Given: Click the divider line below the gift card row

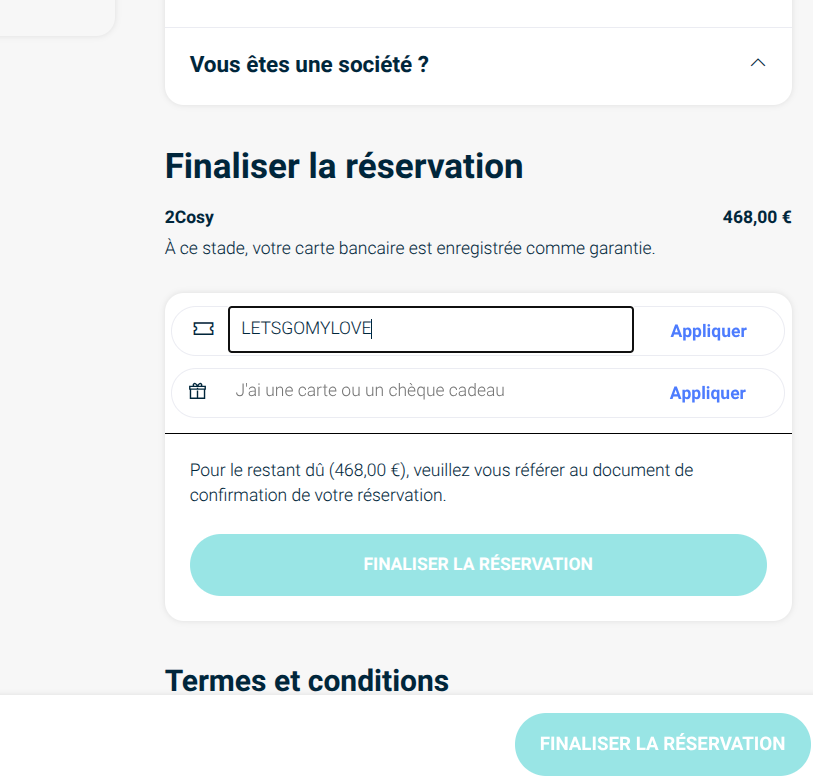Looking at the screenshot, I should click(478, 434).
